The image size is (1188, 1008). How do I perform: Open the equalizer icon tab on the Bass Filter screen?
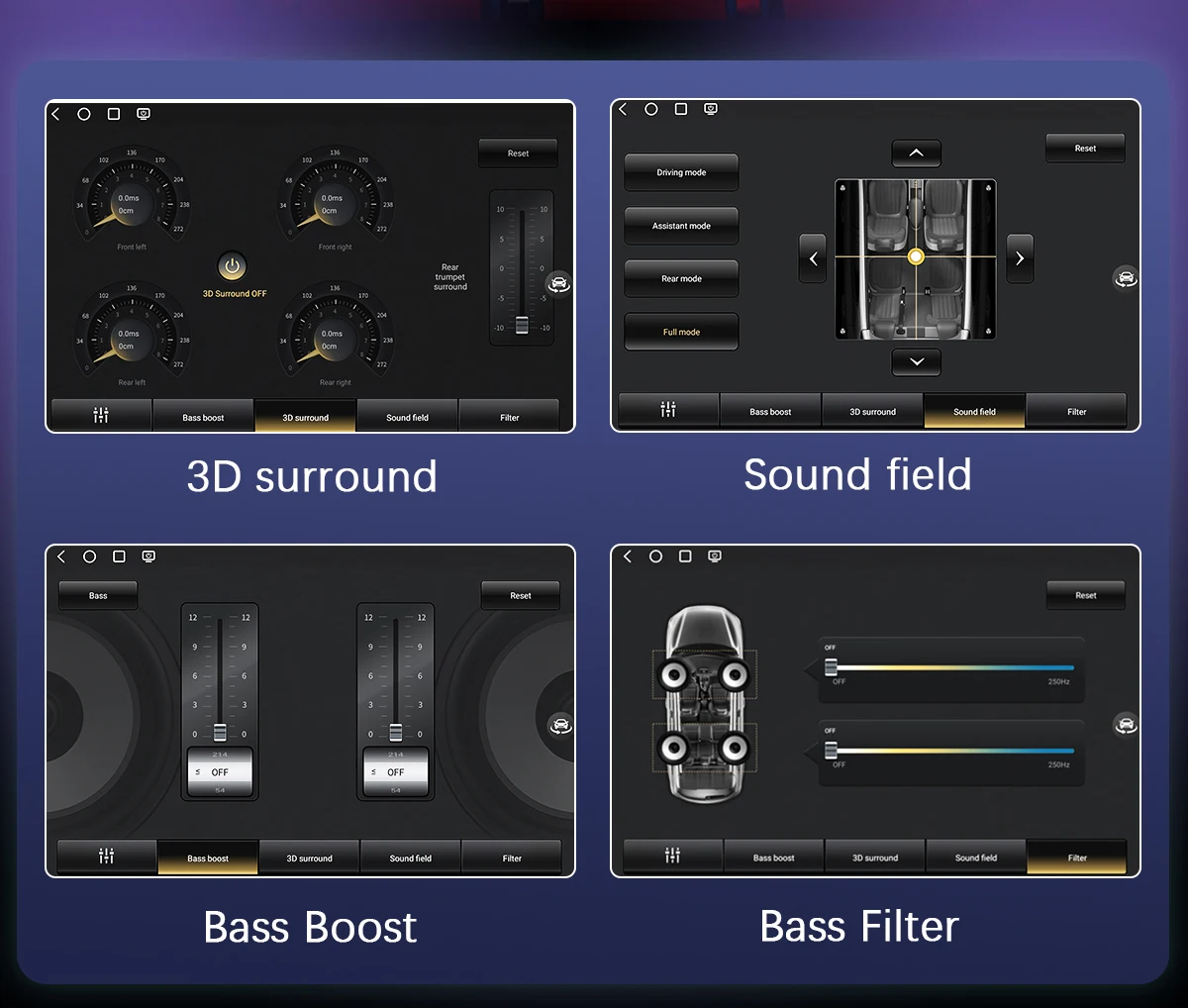pos(672,857)
